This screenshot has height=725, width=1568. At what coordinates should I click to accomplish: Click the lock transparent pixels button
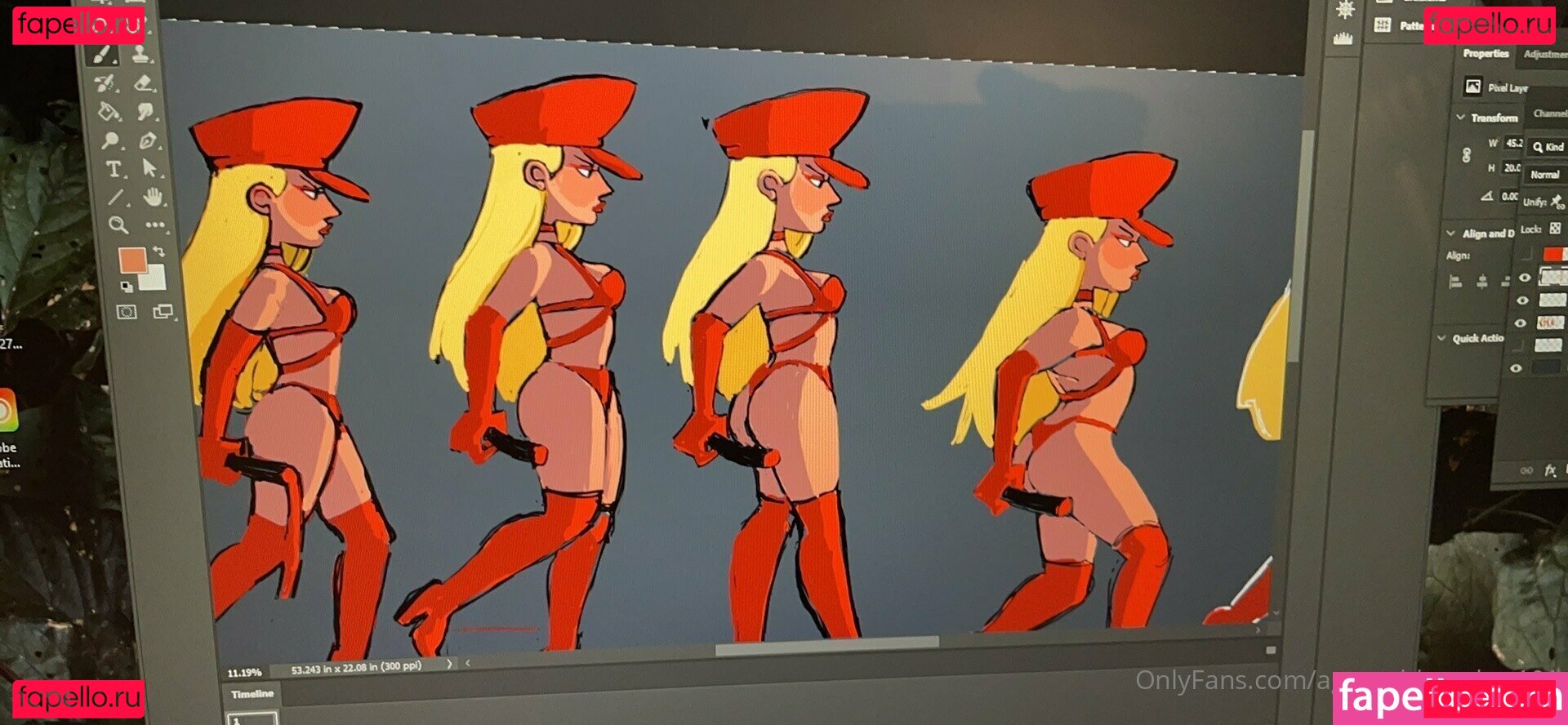pos(1555,229)
